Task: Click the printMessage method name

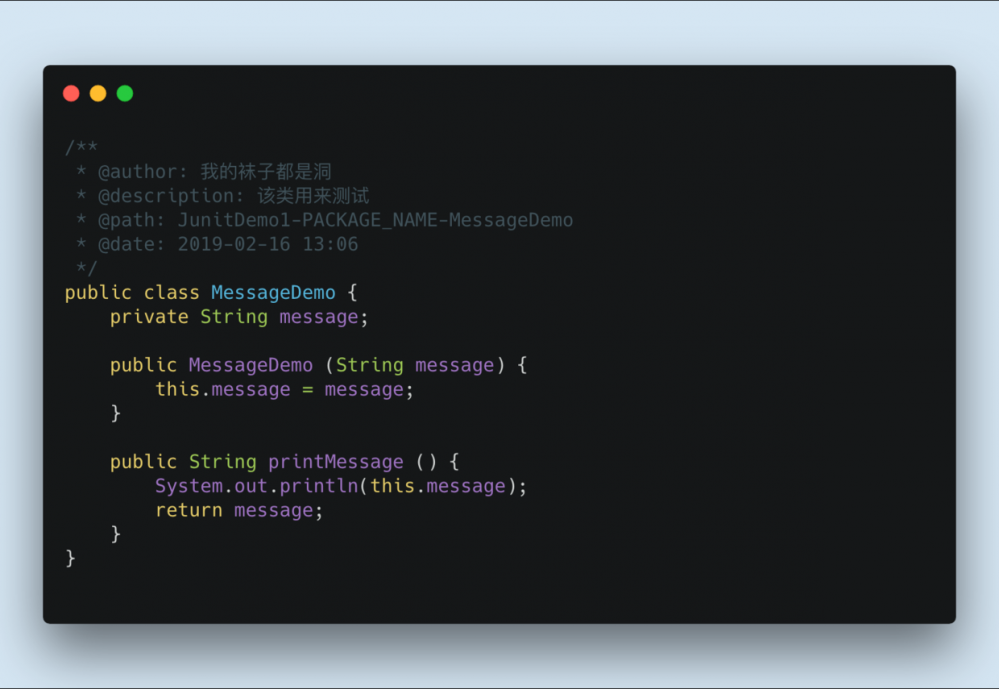Action: coord(335,462)
